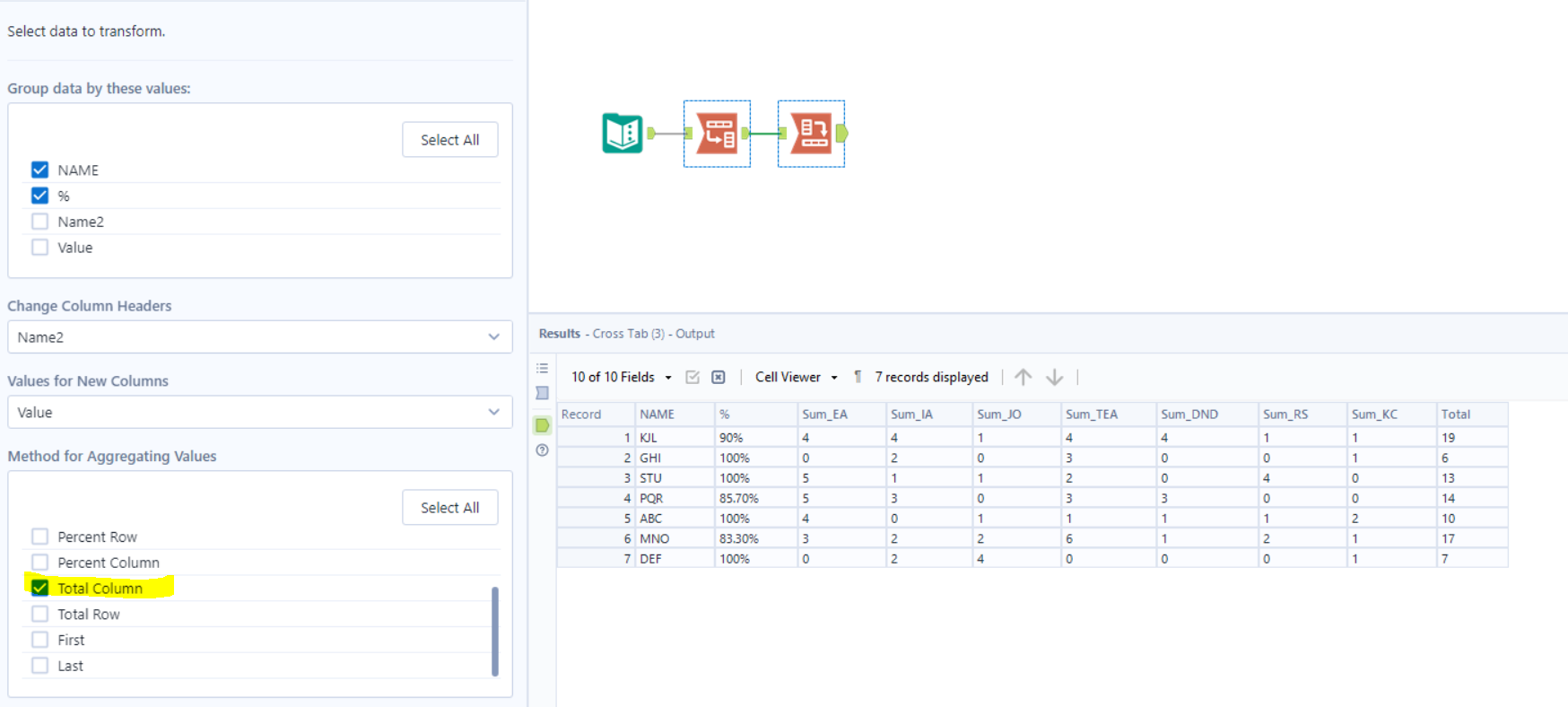Enable the Percent Row checkbox

pyautogui.click(x=39, y=537)
